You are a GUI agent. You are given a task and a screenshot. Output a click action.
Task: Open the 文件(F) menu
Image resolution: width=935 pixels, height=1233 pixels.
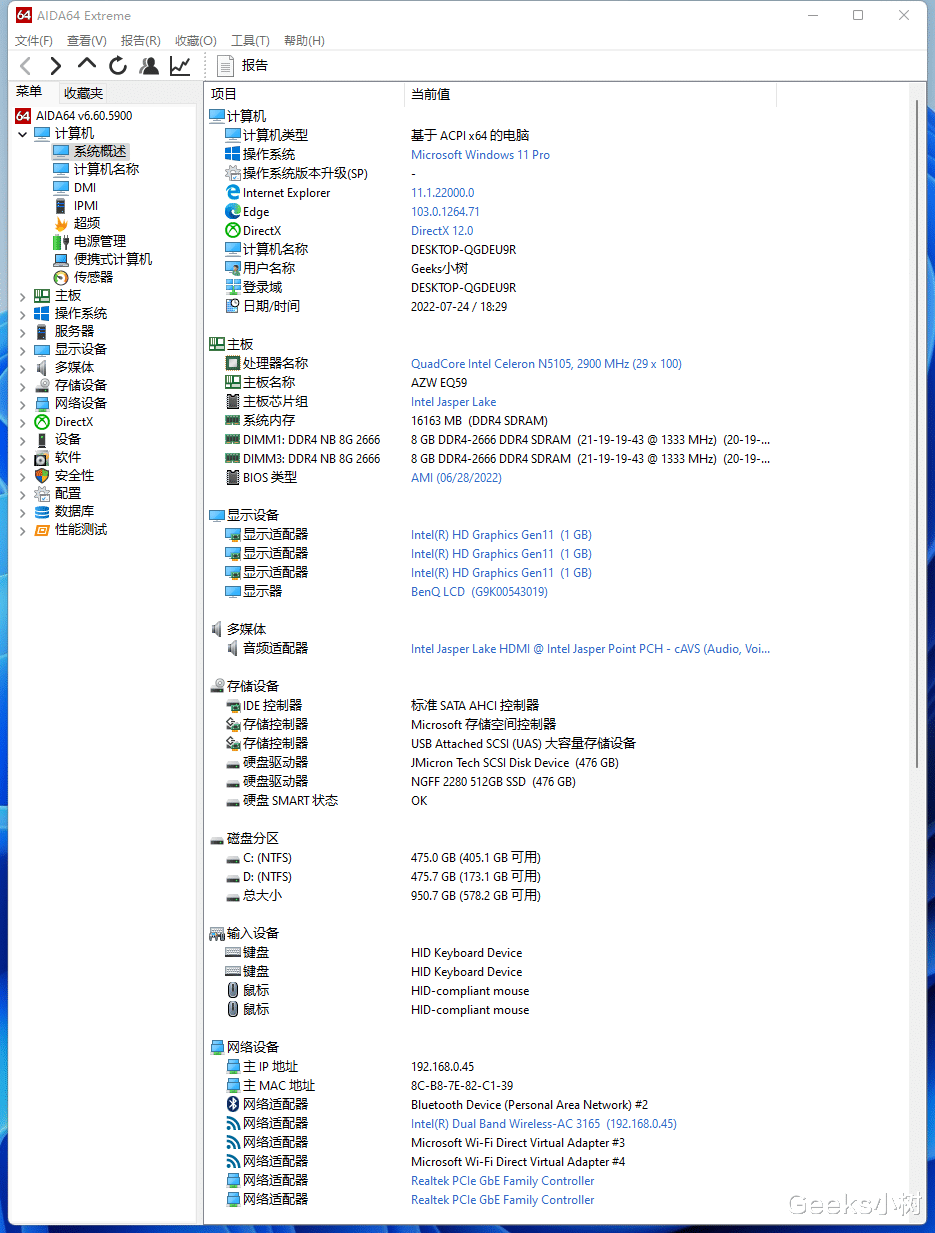coord(34,41)
